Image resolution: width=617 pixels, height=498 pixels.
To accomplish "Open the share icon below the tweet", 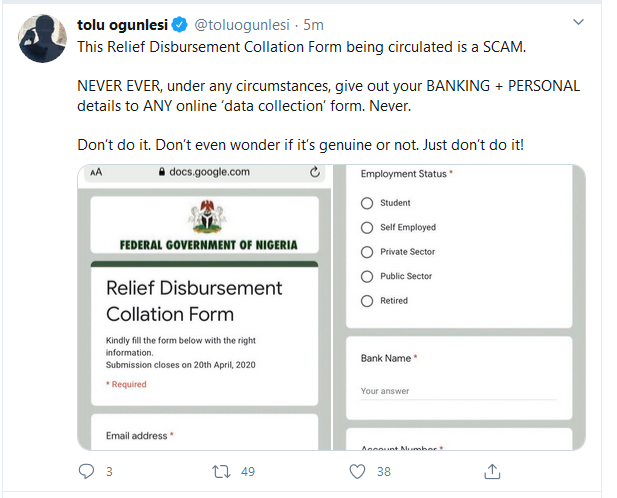I will click(492, 470).
